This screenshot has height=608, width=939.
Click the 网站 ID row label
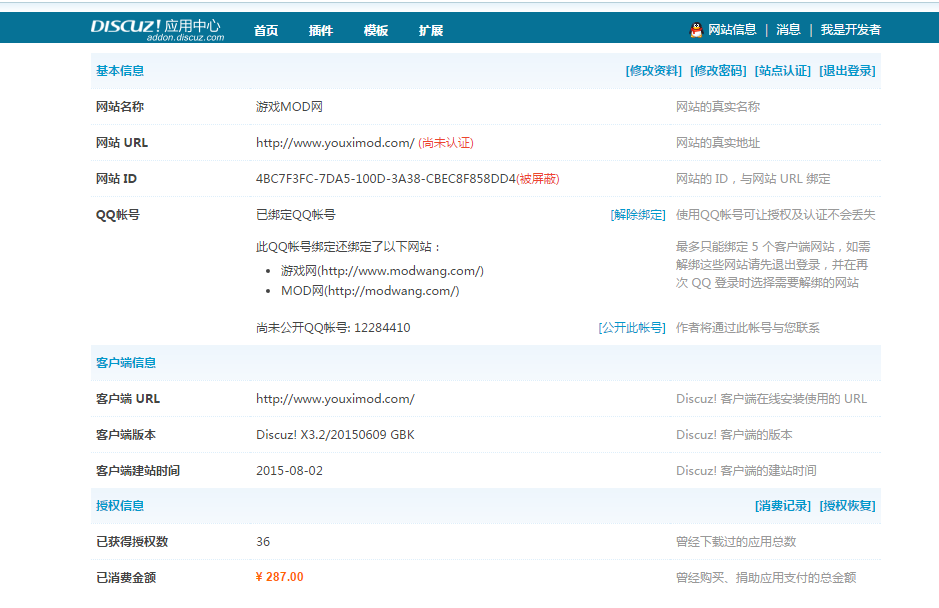pos(116,179)
